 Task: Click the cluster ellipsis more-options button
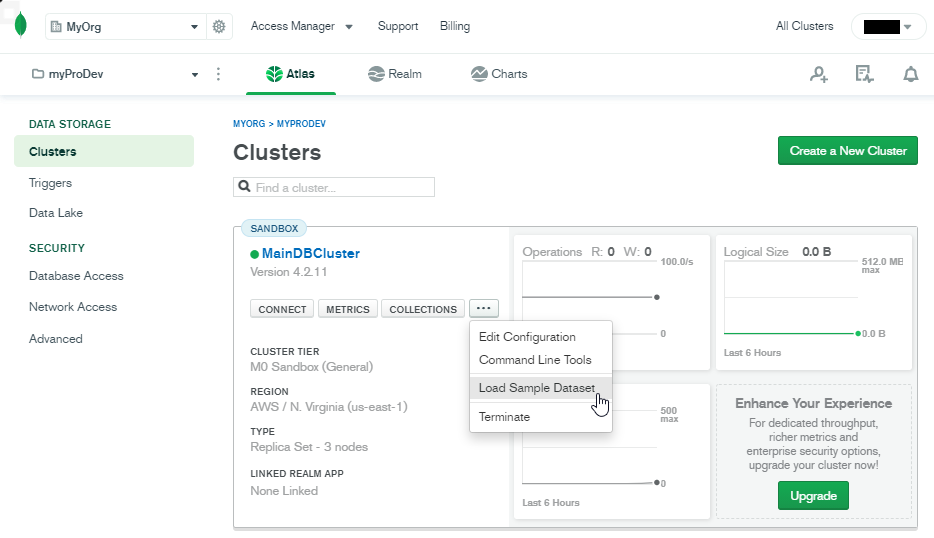point(484,309)
